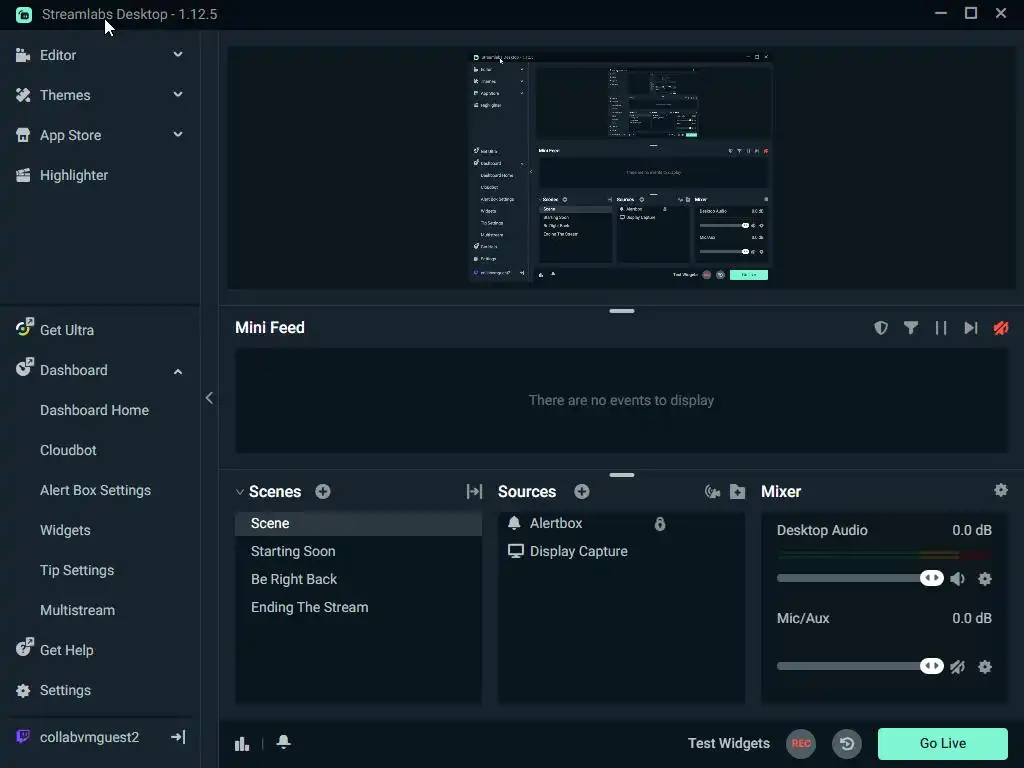Click the divider handle above Mini Feed

pos(622,311)
